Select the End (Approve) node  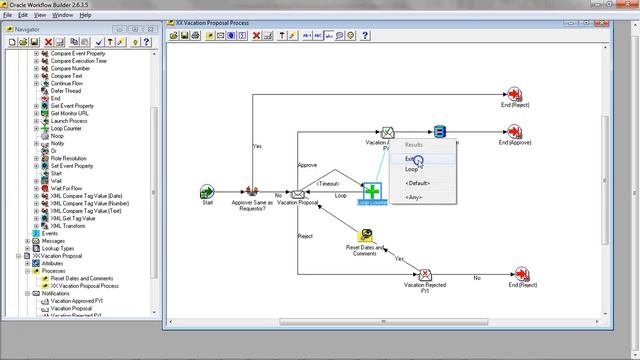pyautogui.click(x=515, y=132)
